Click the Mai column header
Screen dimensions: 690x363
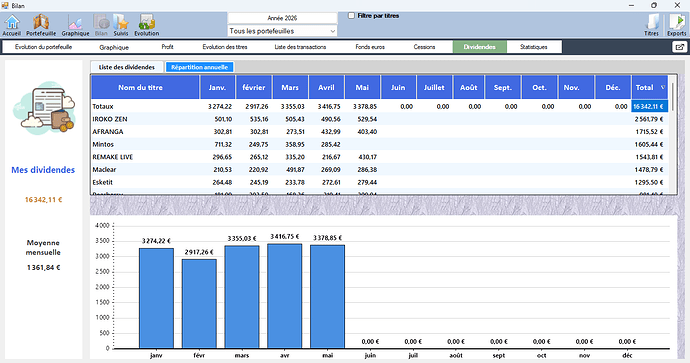pyautogui.click(x=363, y=87)
